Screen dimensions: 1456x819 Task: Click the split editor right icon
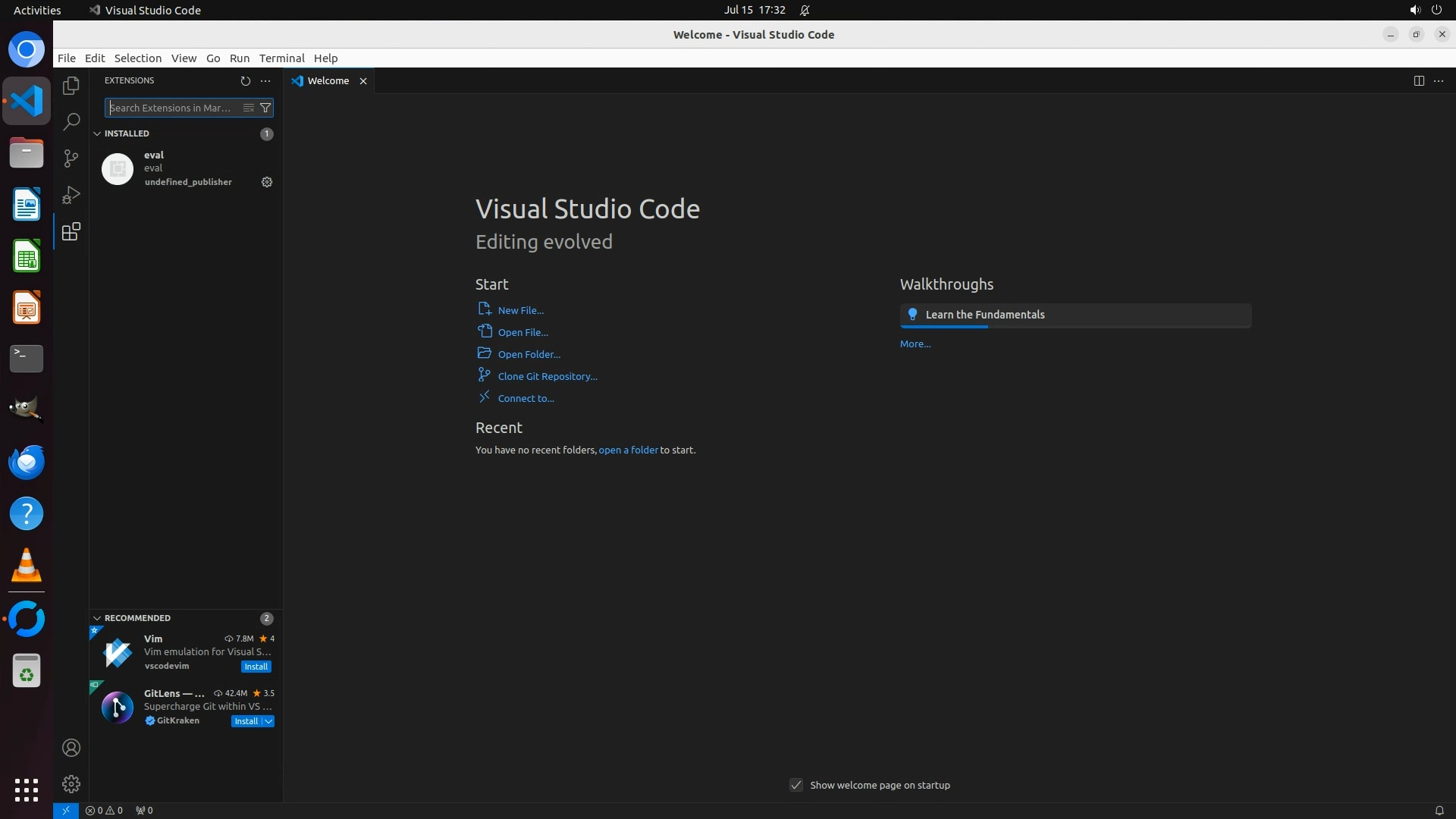[x=1419, y=80]
